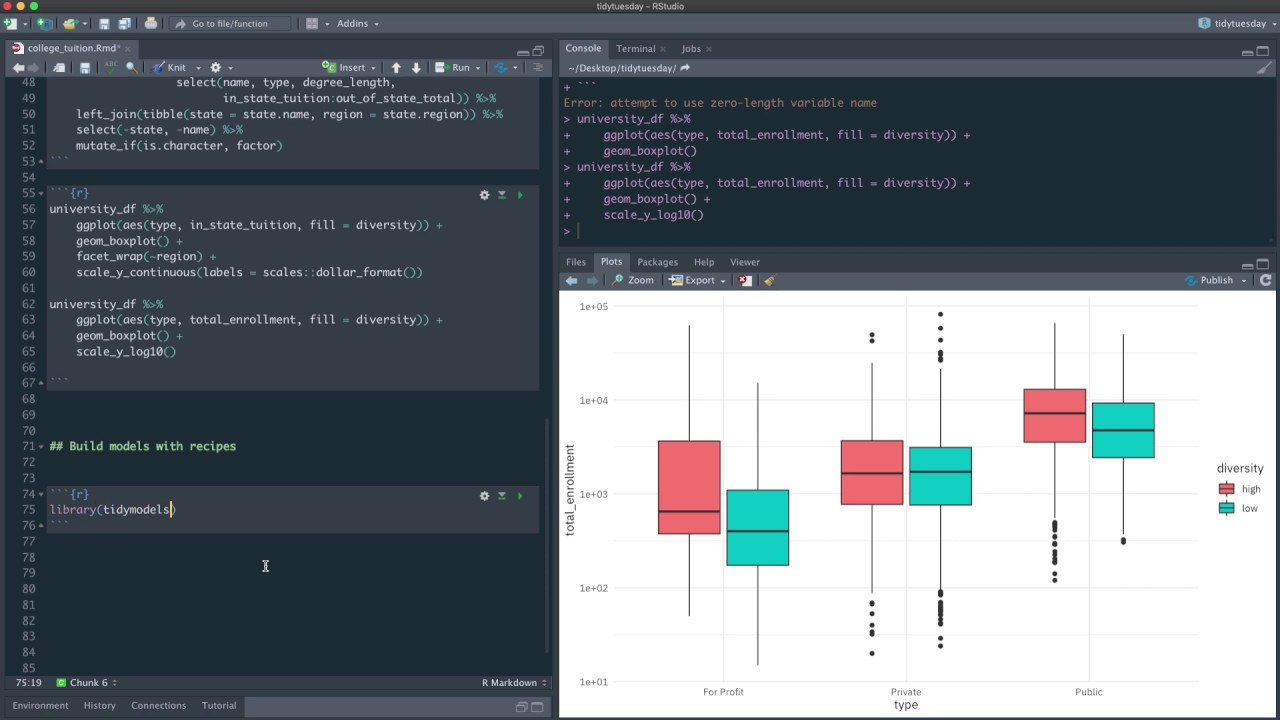Change R Markdown file type selector
This screenshot has height=720, width=1280.
point(514,683)
